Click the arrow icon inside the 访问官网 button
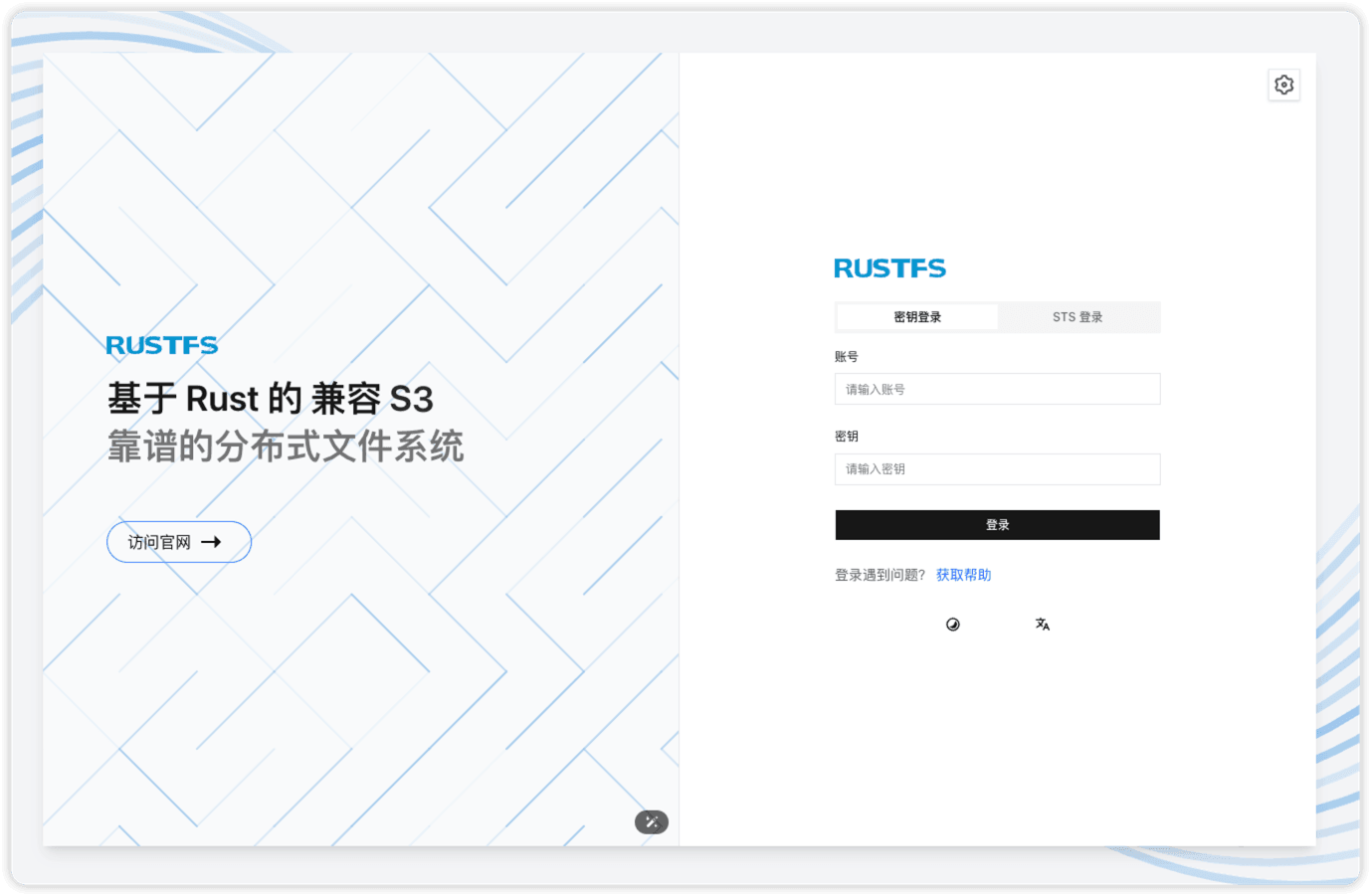 [x=210, y=541]
